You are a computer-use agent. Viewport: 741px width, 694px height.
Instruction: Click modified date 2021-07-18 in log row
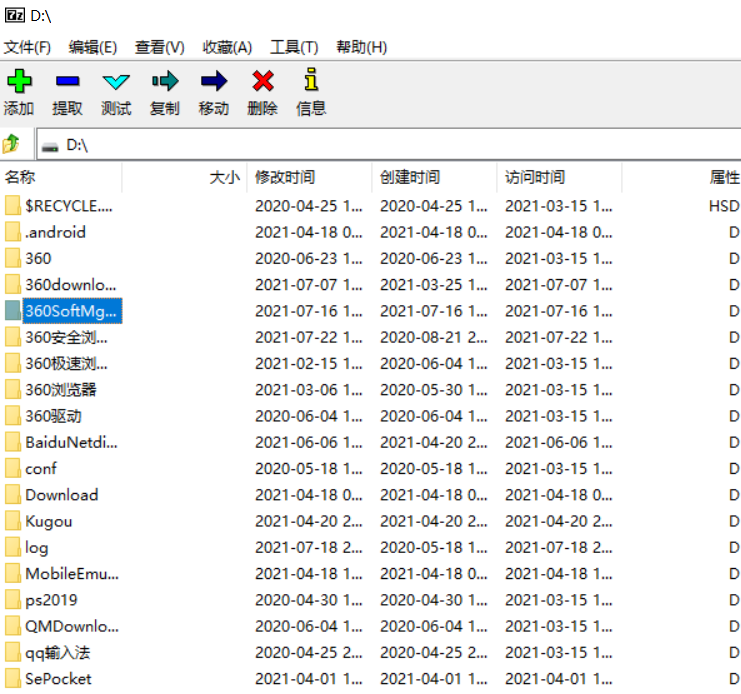[x=309, y=548]
